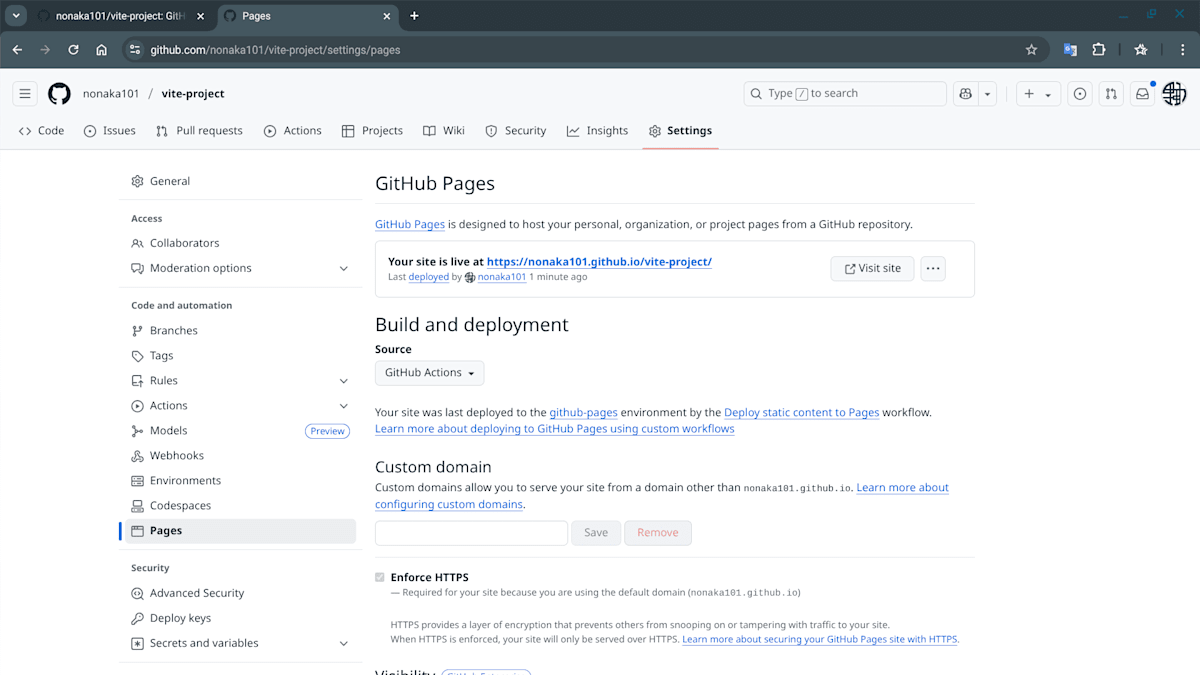Viewport: 1200px width, 675px height.
Task: Click the nonaka101 owner breadcrumb
Action: (x=111, y=94)
